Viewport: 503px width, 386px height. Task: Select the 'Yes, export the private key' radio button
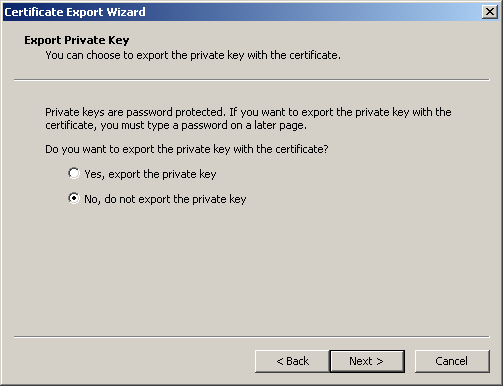(74, 173)
